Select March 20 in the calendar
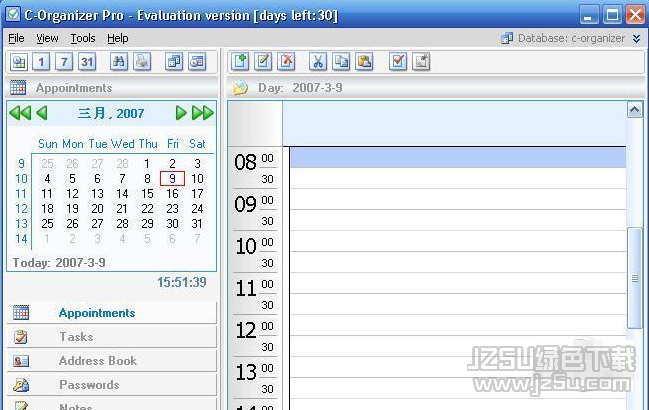Image resolution: width=649 pixels, height=410 pixels. coord(97,209)
